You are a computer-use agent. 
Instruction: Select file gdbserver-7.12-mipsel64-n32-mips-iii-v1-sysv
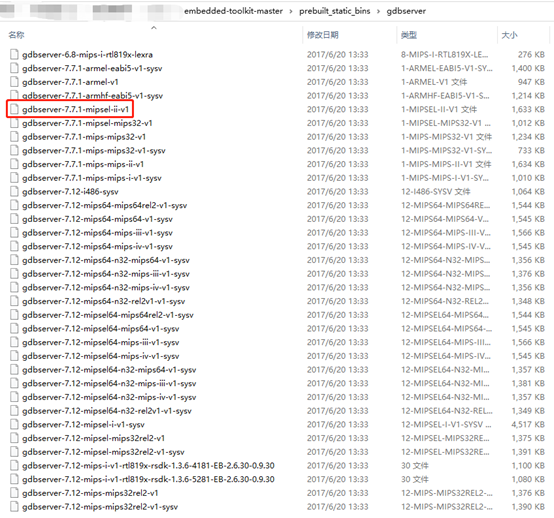(109, 383)
